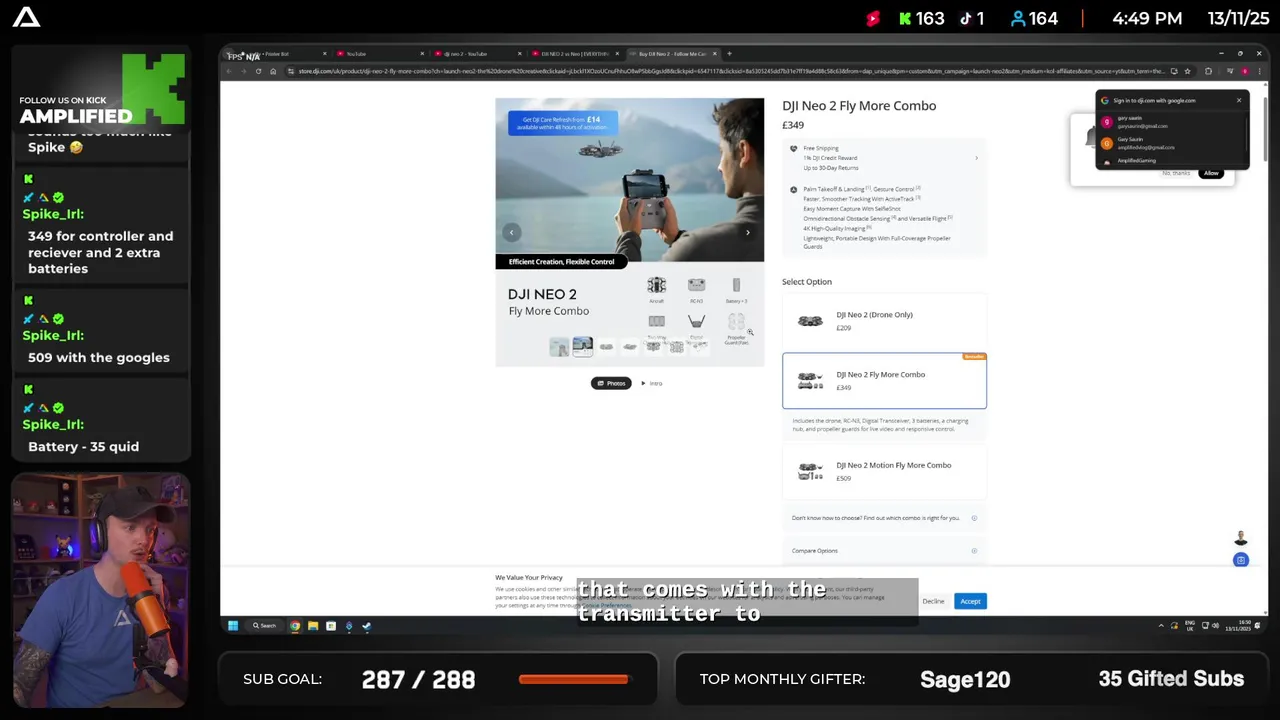Open a new browser tab
The width and height of the screenshot is (1280, 720).
tap(729, 53)
